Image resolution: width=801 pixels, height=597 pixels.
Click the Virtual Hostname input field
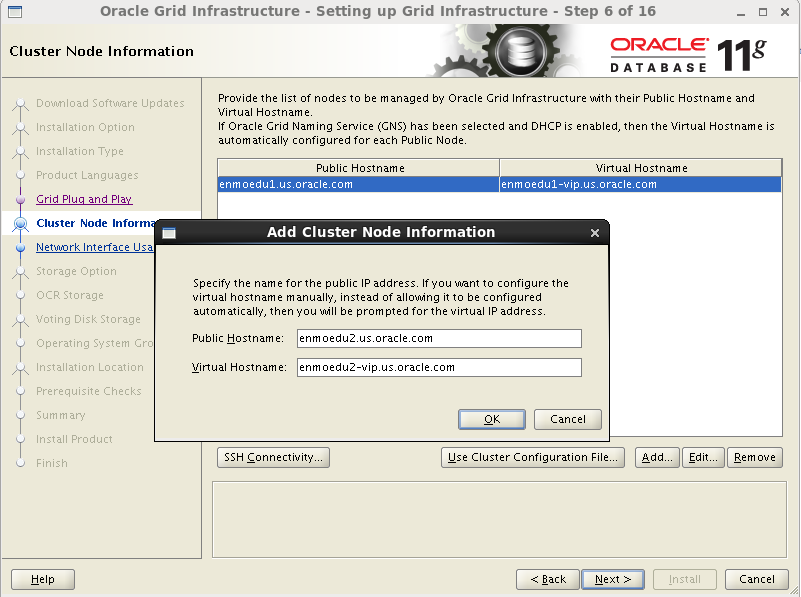[439, 367]
